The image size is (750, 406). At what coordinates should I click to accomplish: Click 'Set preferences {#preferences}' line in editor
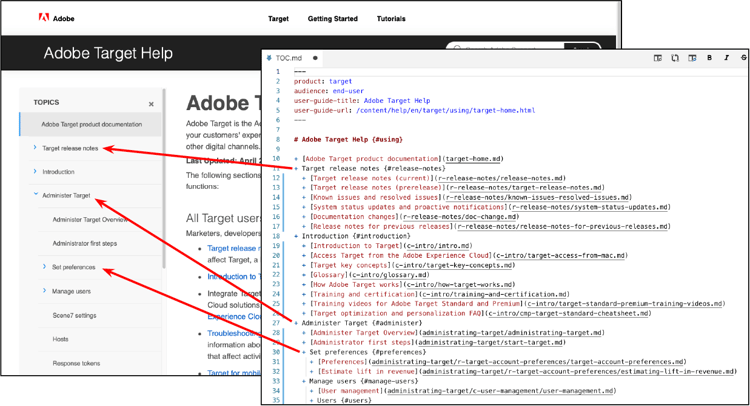[x=367, y=352]
